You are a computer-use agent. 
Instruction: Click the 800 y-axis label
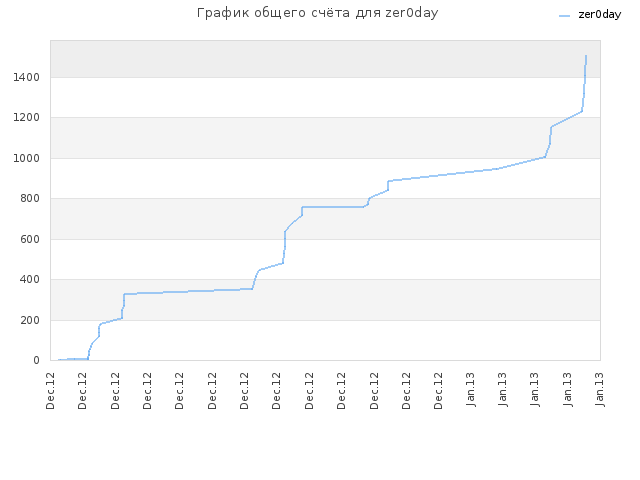[x=30, y=198]
